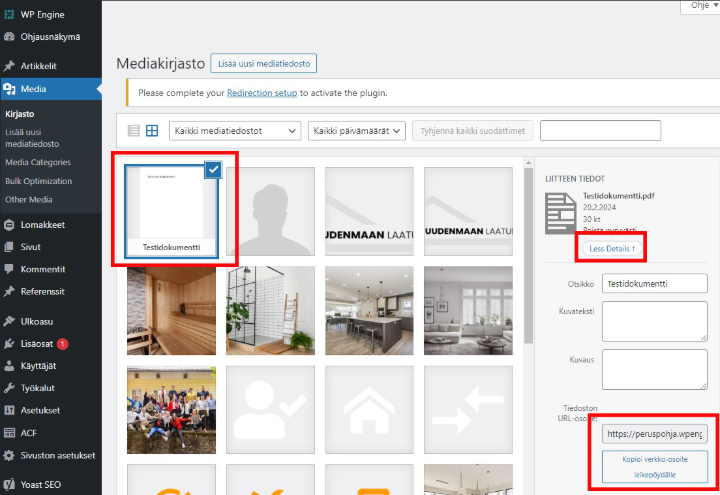Click the Työkalut tools icon

(x=10, y=387)
